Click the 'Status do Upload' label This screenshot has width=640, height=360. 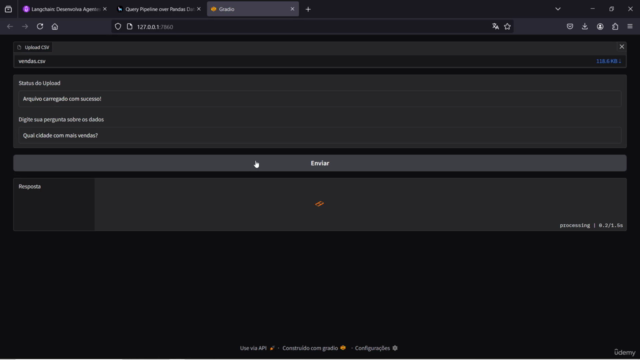pos(39,83)
